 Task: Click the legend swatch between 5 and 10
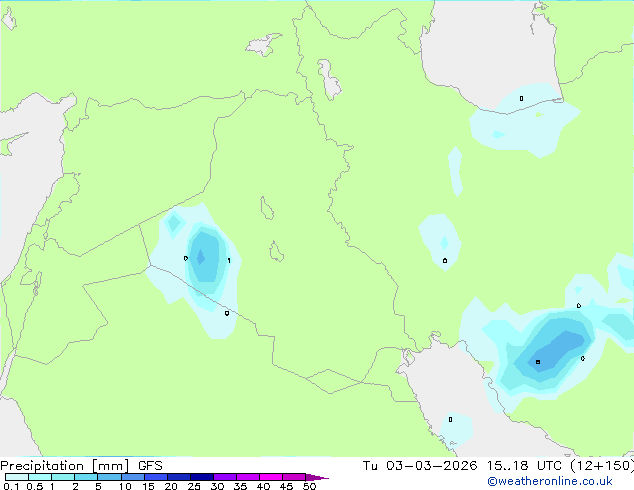110,477
